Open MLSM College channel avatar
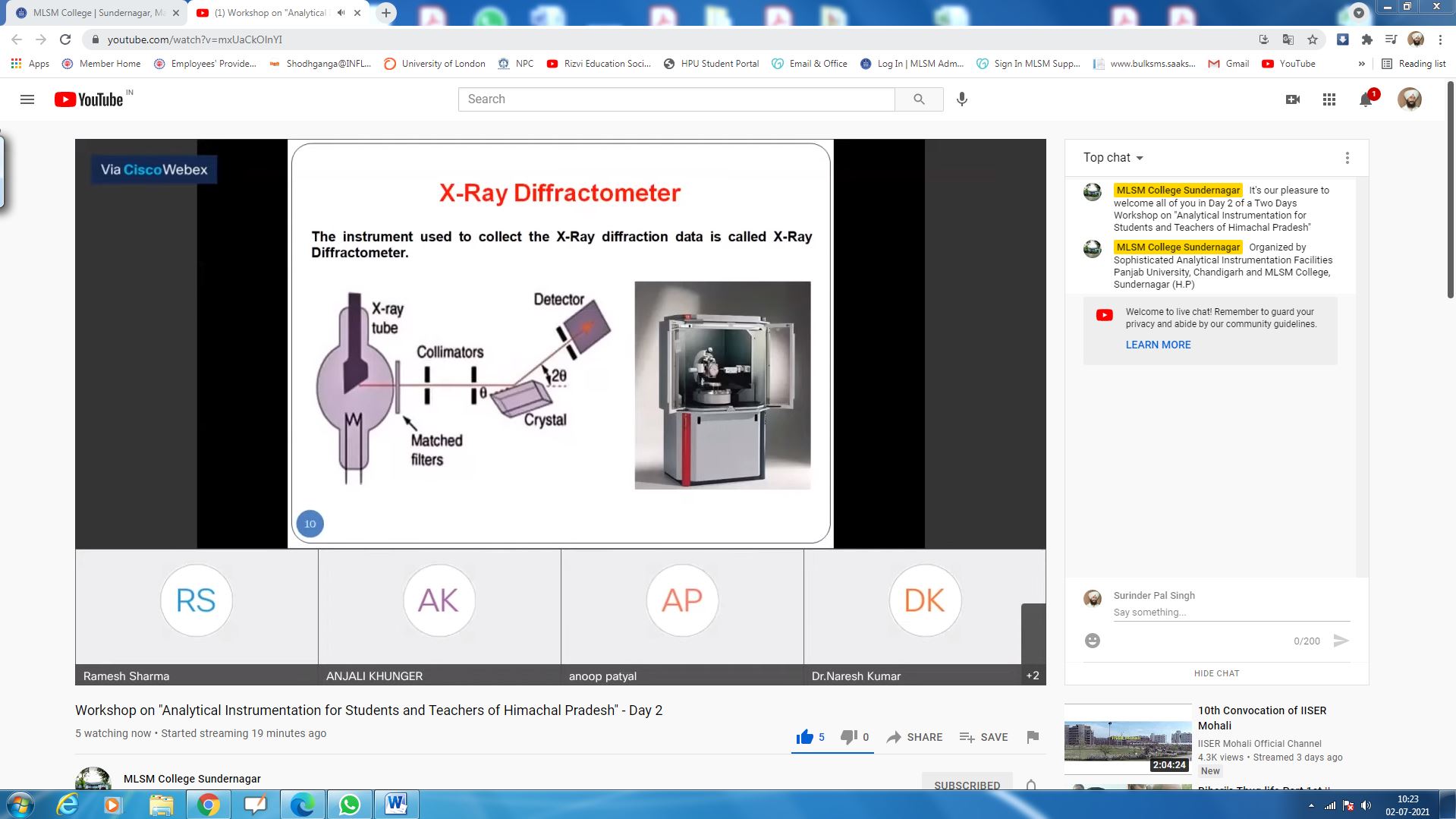Viewport: 1456px width, 819px height. (93, 779)
